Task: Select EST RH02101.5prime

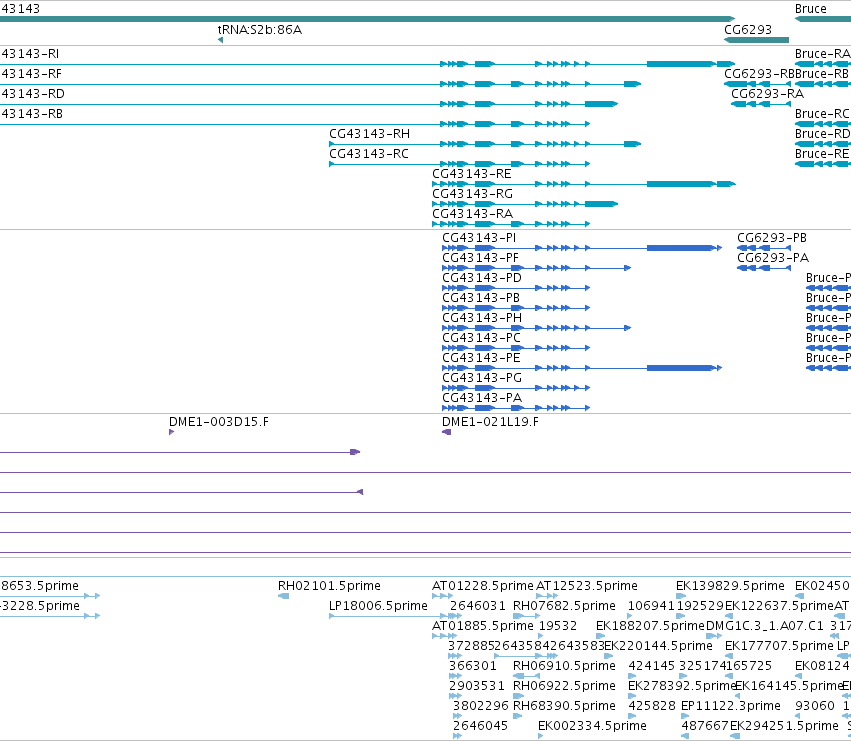Action: point(329,586)
